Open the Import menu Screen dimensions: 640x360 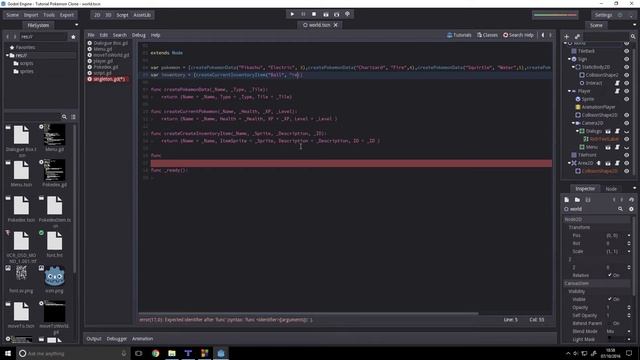pyautogui.click(x=31, y=15)
